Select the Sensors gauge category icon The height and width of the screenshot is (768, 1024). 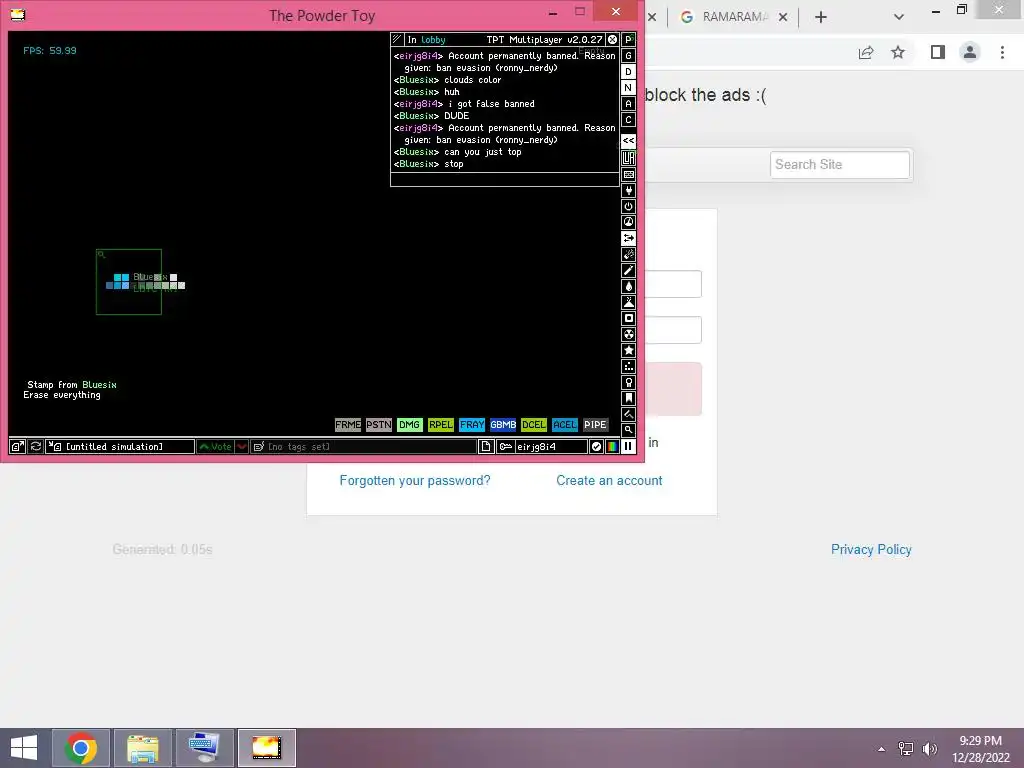coord(628,222)
